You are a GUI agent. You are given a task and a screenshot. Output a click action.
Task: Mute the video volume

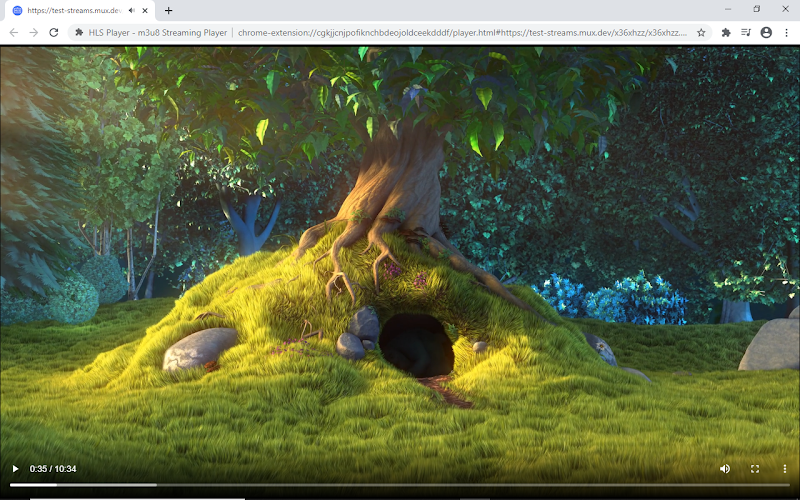(x=724, y=468)
